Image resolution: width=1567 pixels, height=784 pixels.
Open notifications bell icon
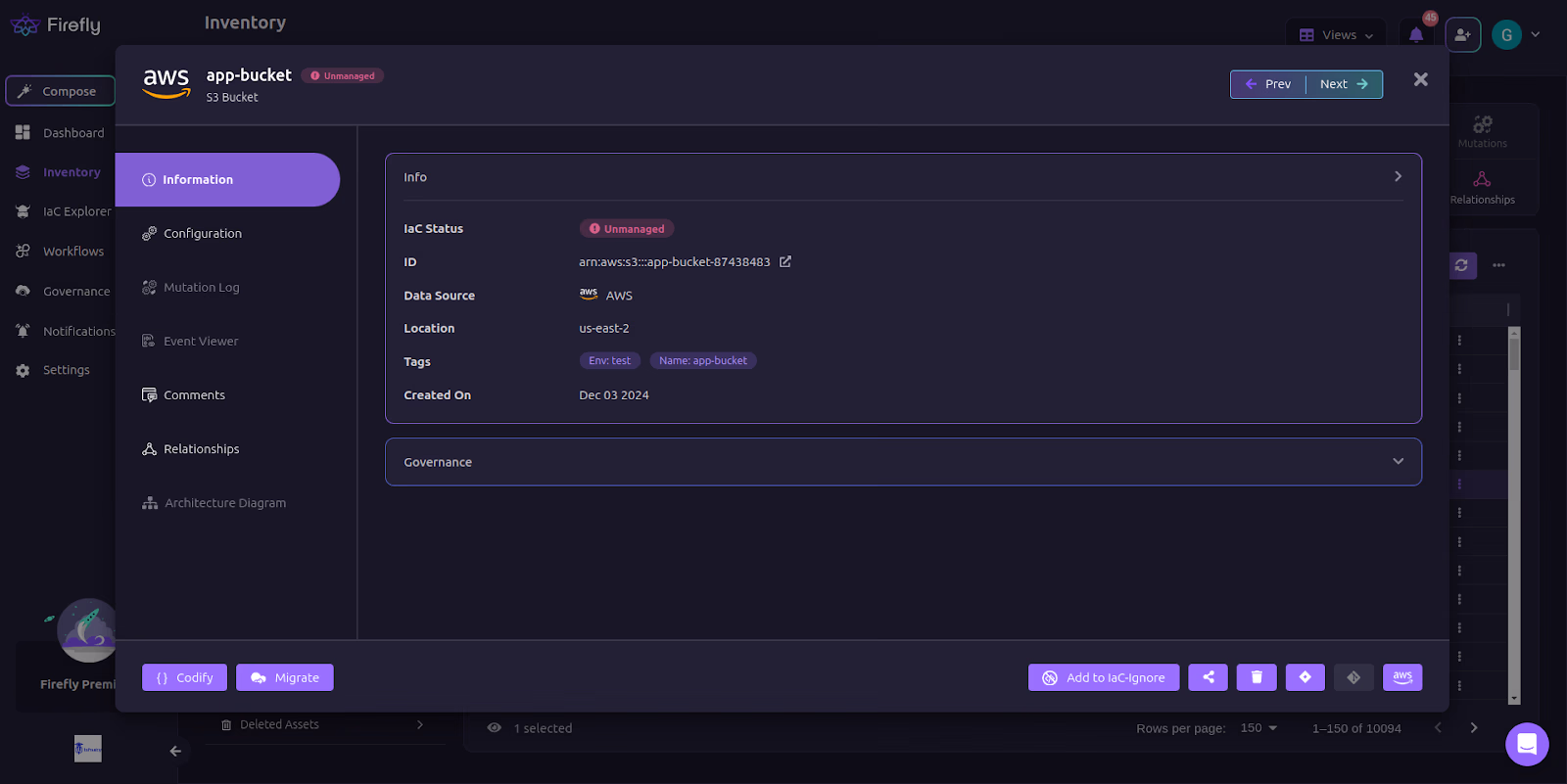(x=1416, y=35)
